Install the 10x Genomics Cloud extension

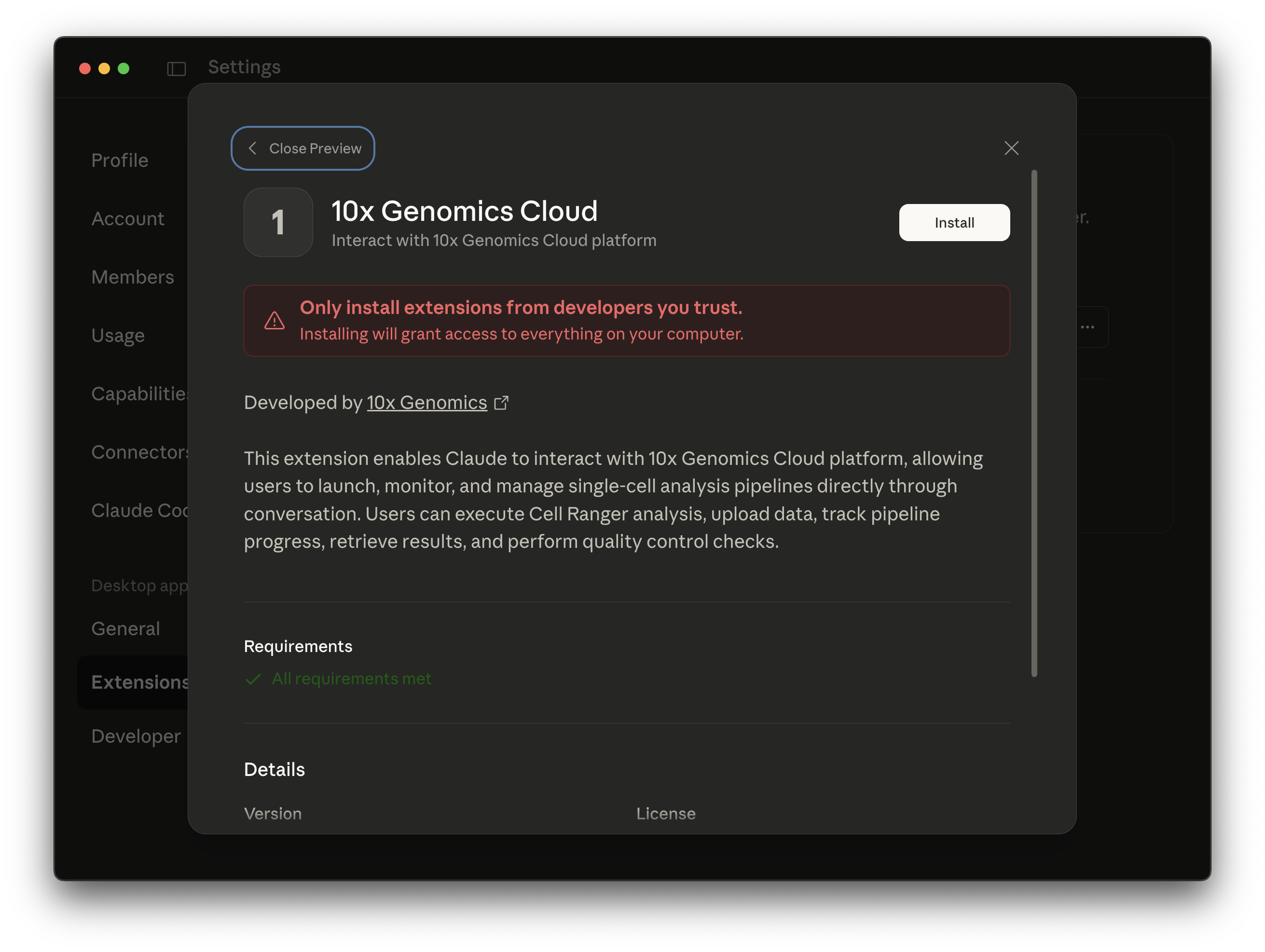point(954,222)
